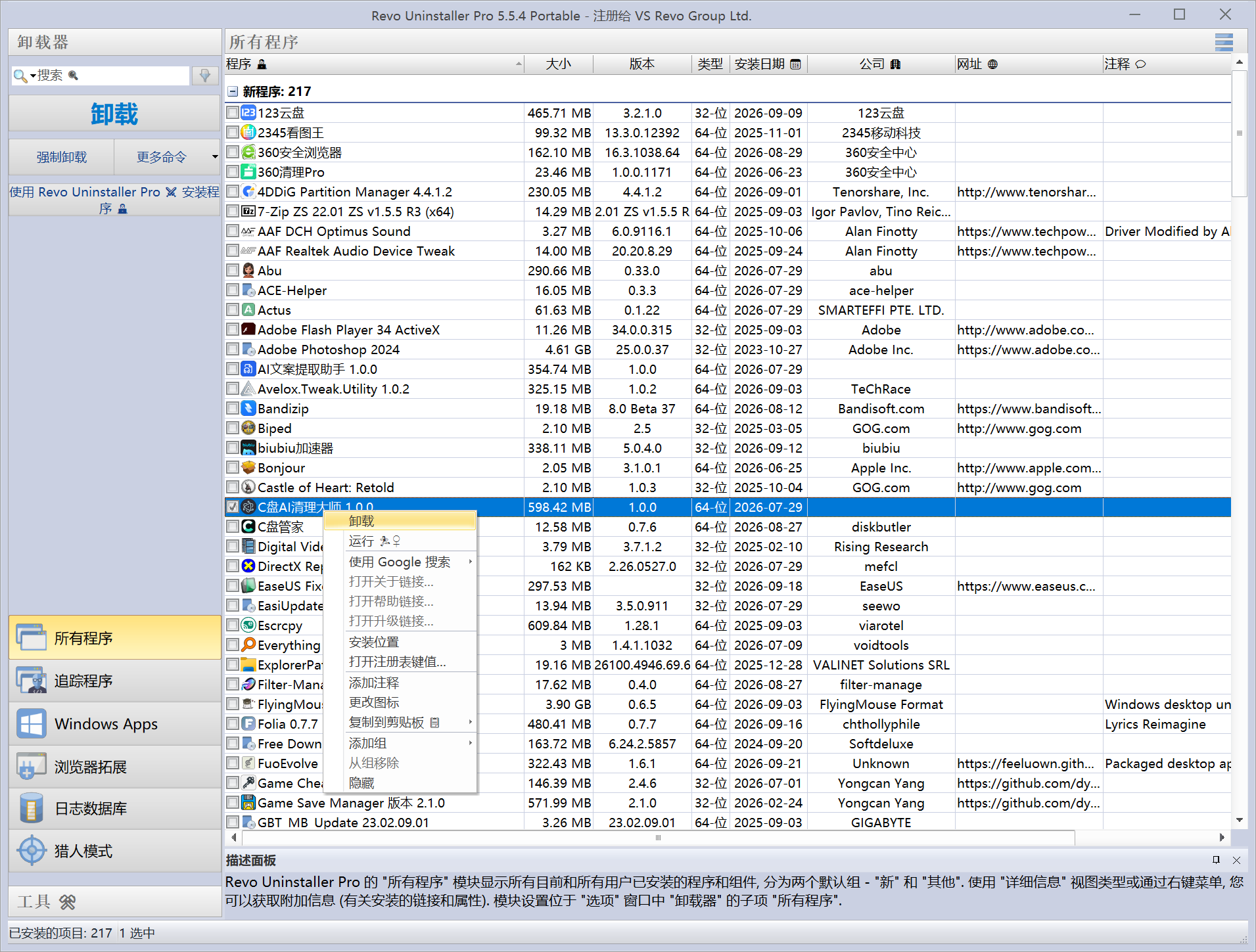
Task: Collapse the 新程序: 217 group
Action: click(x=233, y=91)
